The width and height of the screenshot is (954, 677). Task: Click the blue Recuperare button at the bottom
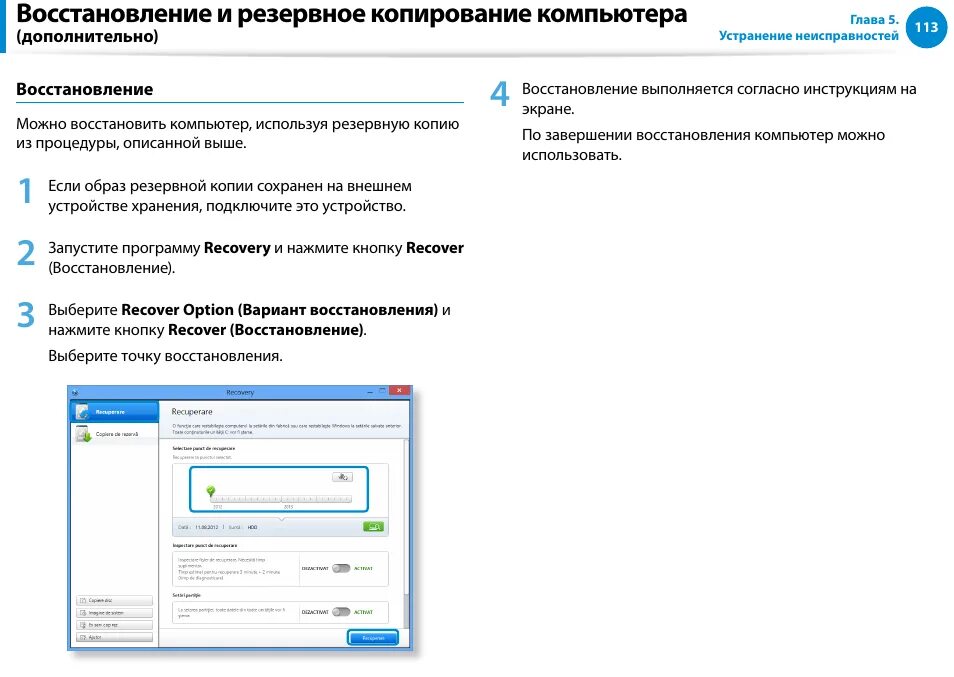click(x=373, y=637)
